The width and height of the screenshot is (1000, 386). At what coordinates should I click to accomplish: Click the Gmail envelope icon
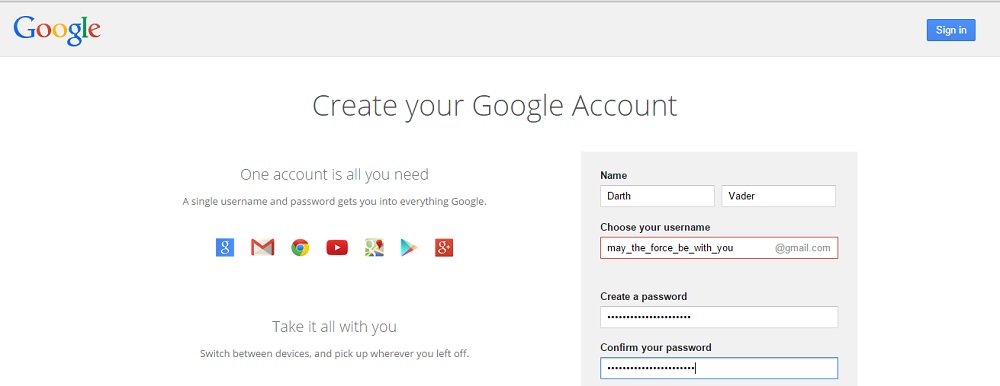pyautogui.click(x=262, y=247)
